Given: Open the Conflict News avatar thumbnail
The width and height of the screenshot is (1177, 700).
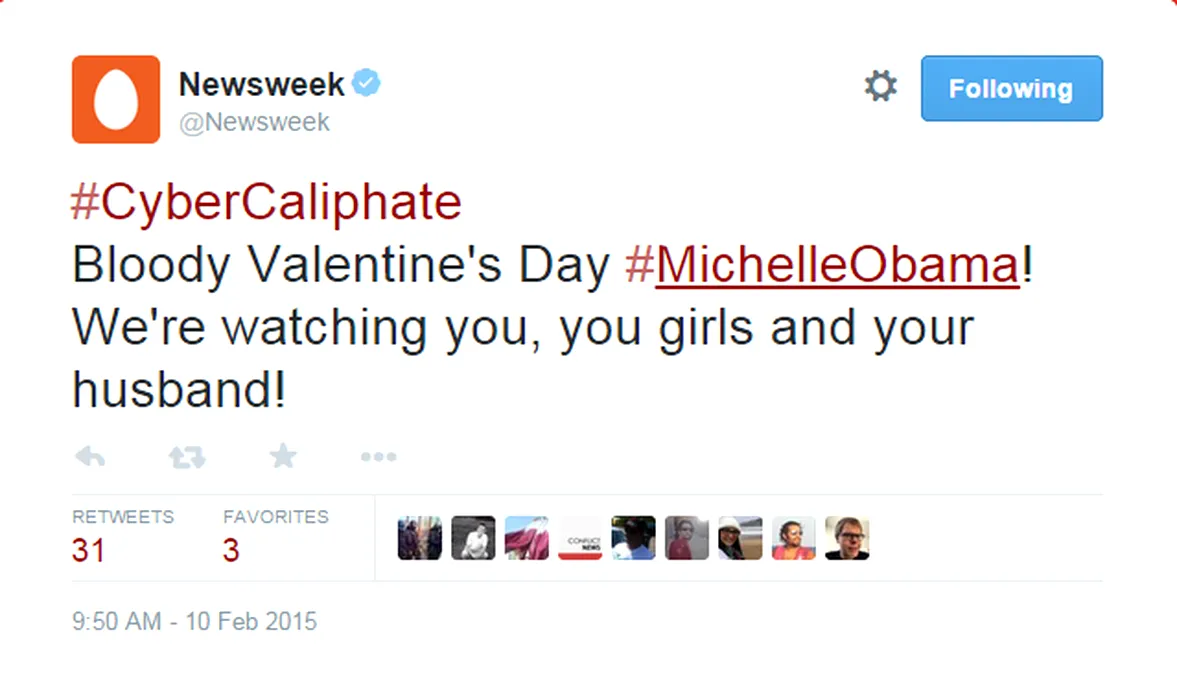Looking at the screenshot, I should tap(580, 538).
